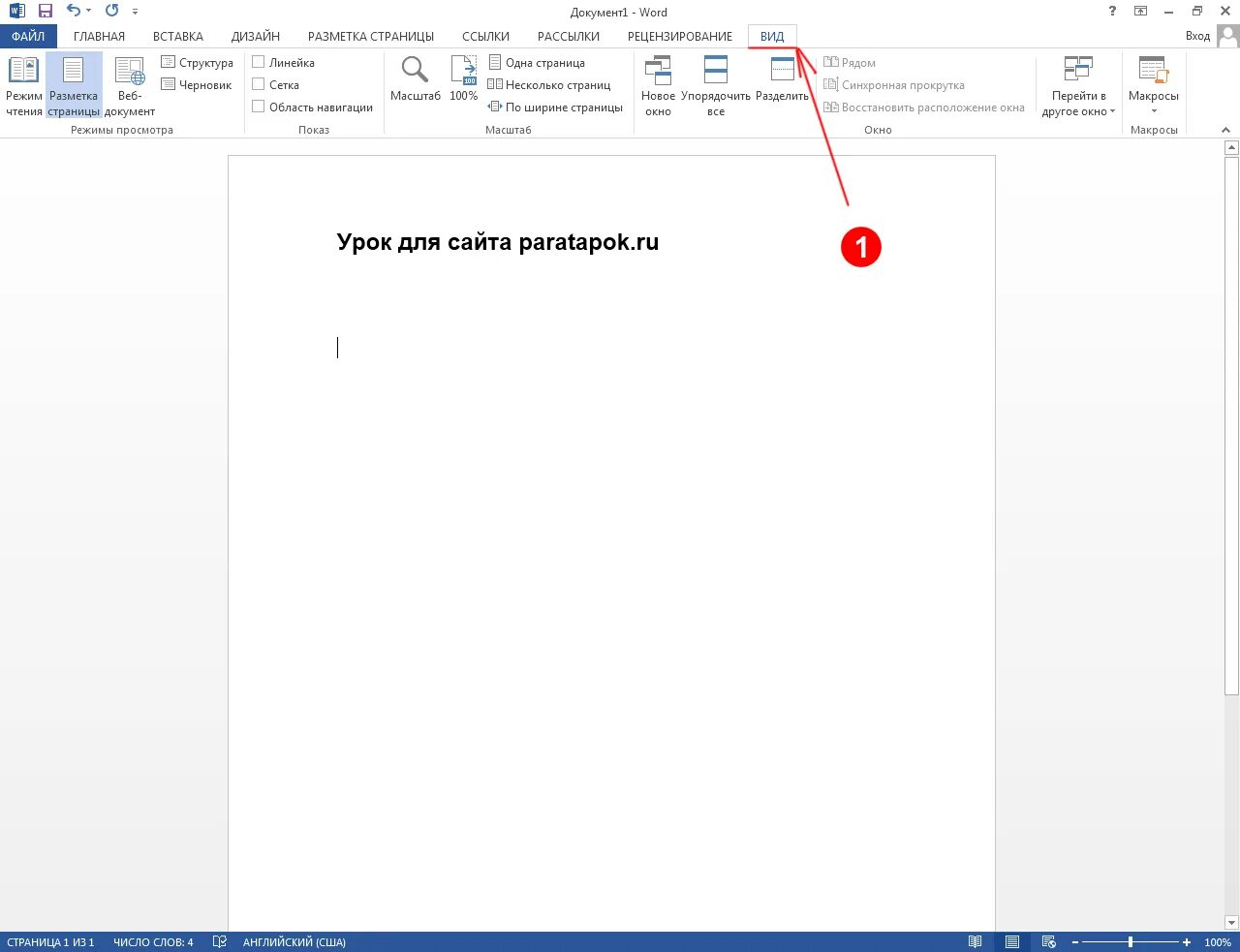Click the Save icon in quick access toolbar
This screenshot has height=952, width=1240.
click(45, 12)
